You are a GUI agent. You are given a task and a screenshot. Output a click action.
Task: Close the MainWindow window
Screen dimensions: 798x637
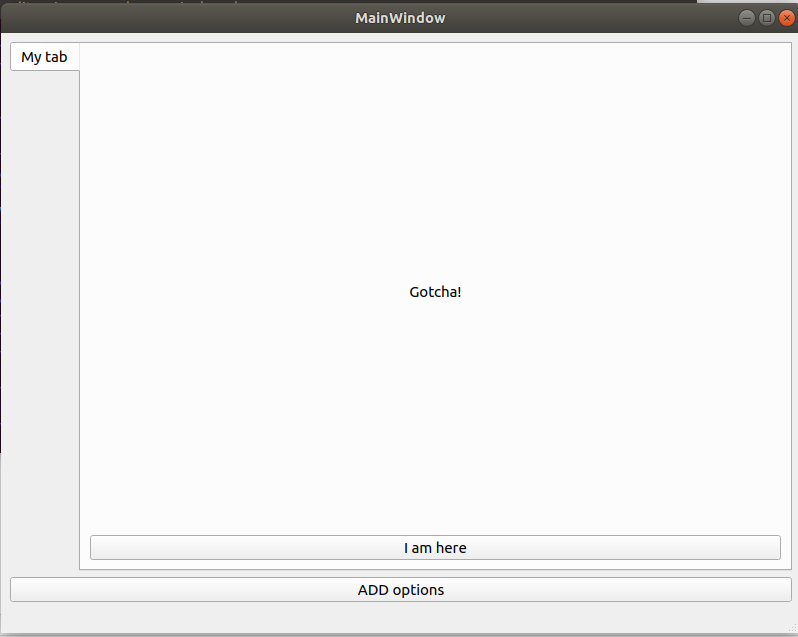coord(786,18)
